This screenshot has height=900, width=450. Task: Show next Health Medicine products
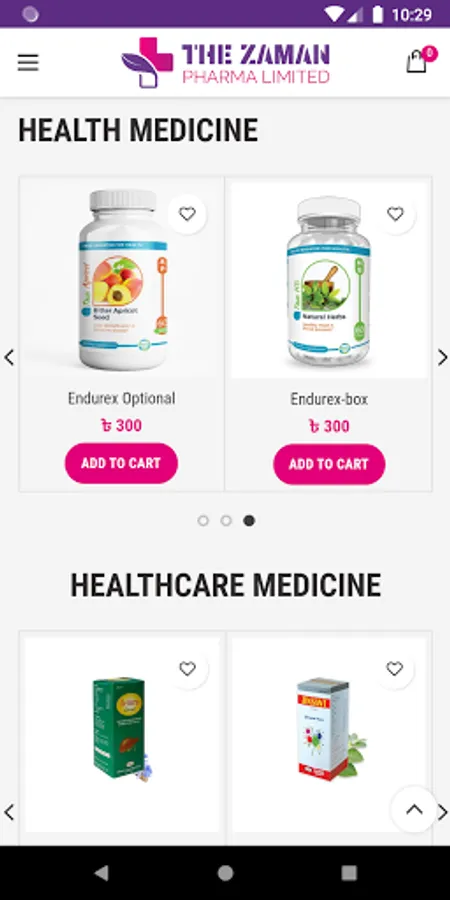pos(443,357)
